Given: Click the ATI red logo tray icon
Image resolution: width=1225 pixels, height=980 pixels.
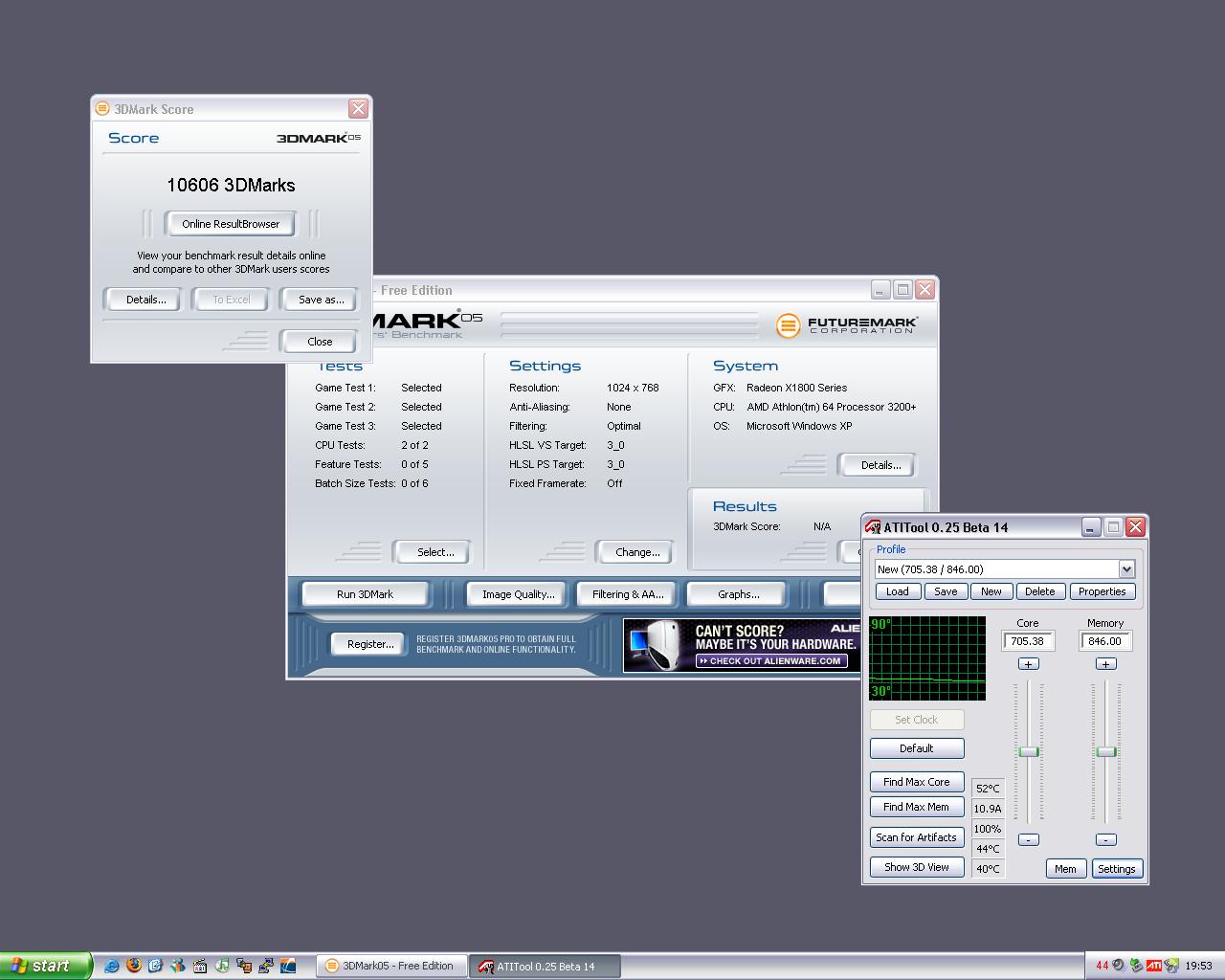Looking at the screenshot, I should tap(1154, 966).
